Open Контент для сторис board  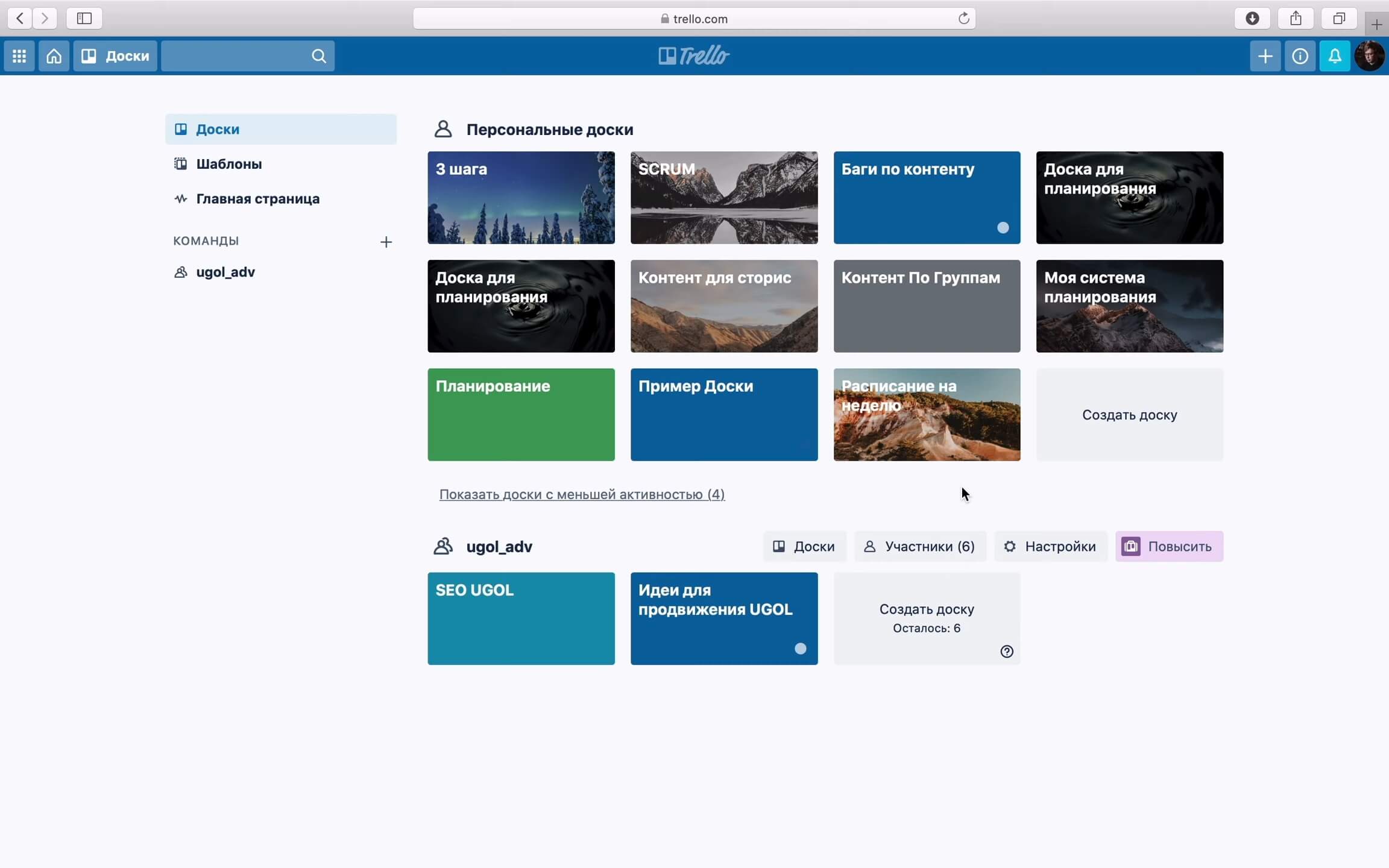(x=724, y=306)
